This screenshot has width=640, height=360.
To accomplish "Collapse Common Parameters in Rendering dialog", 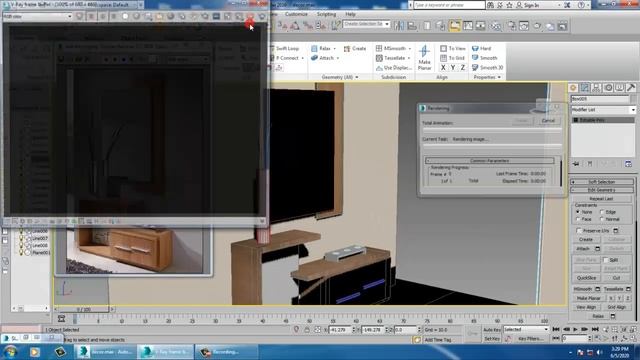I will pos(489,161).
